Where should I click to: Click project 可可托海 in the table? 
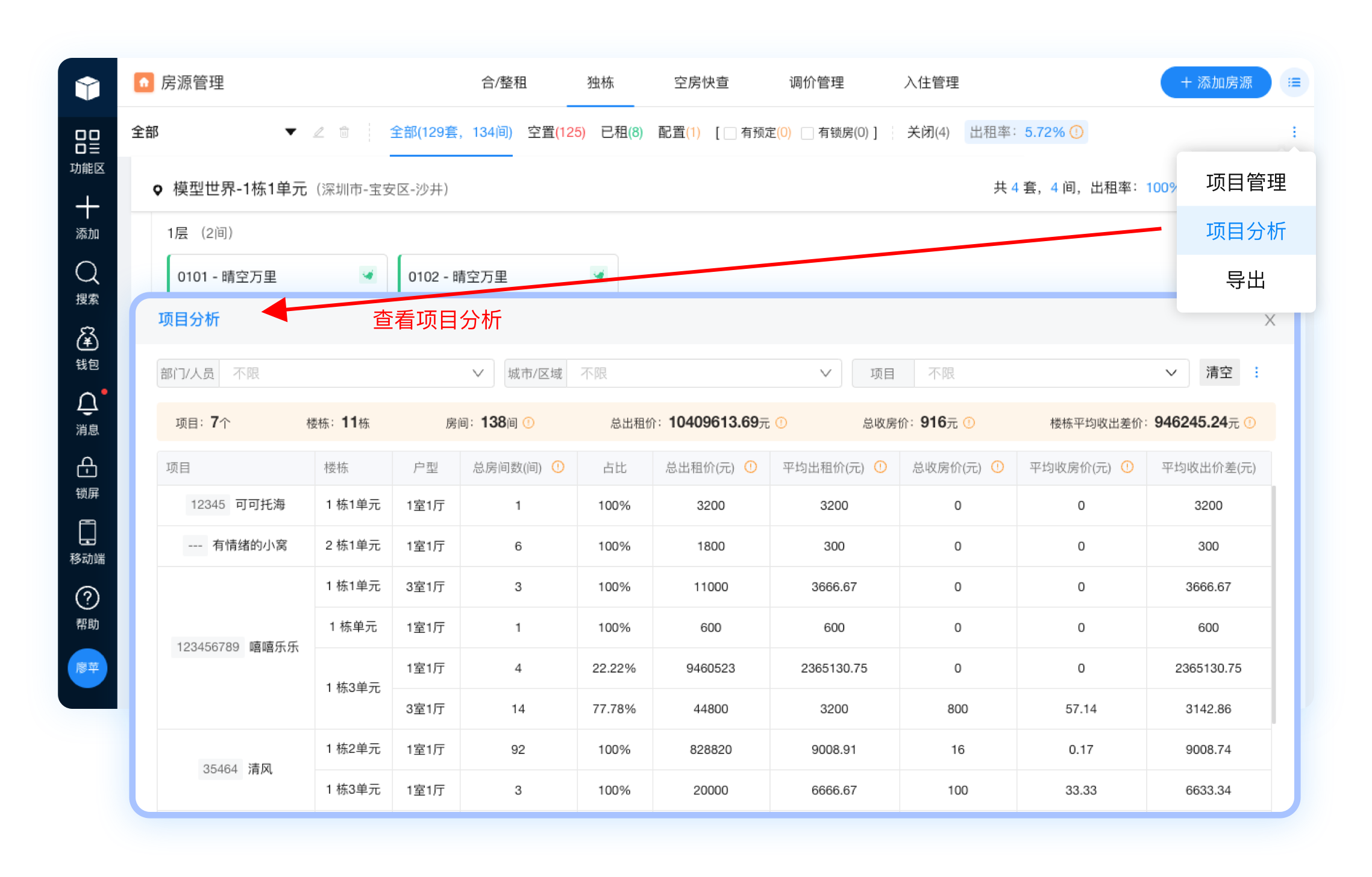pos(260,505)
